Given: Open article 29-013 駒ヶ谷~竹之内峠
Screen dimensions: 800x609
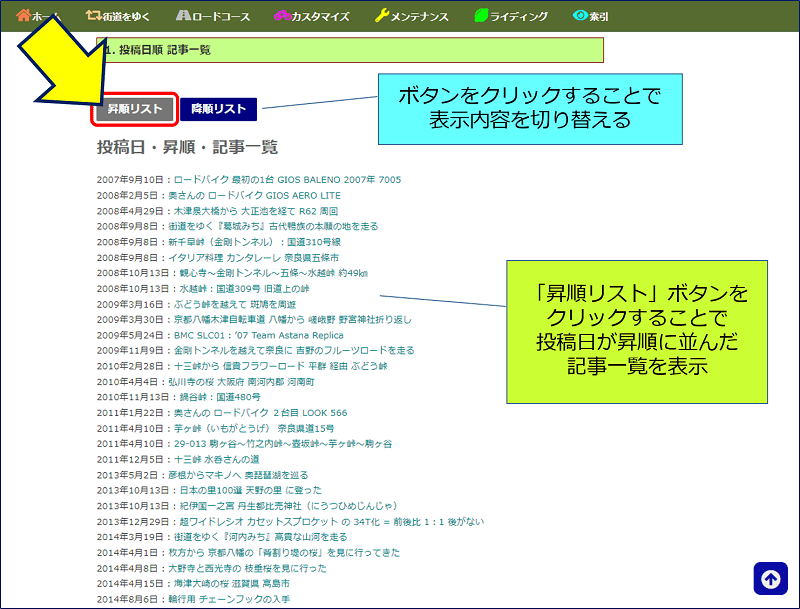Looking at the screenshot, I should pos(283,444).
